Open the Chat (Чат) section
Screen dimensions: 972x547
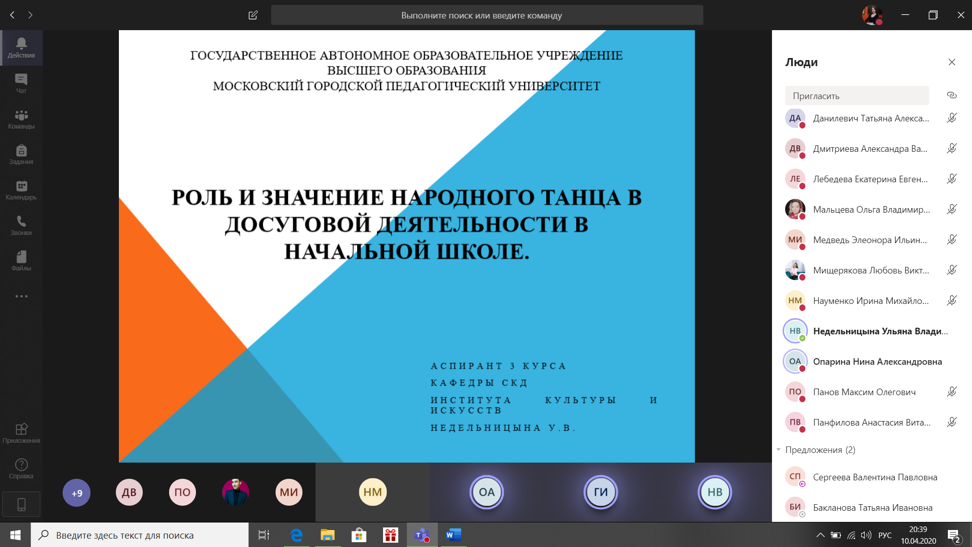21,83
